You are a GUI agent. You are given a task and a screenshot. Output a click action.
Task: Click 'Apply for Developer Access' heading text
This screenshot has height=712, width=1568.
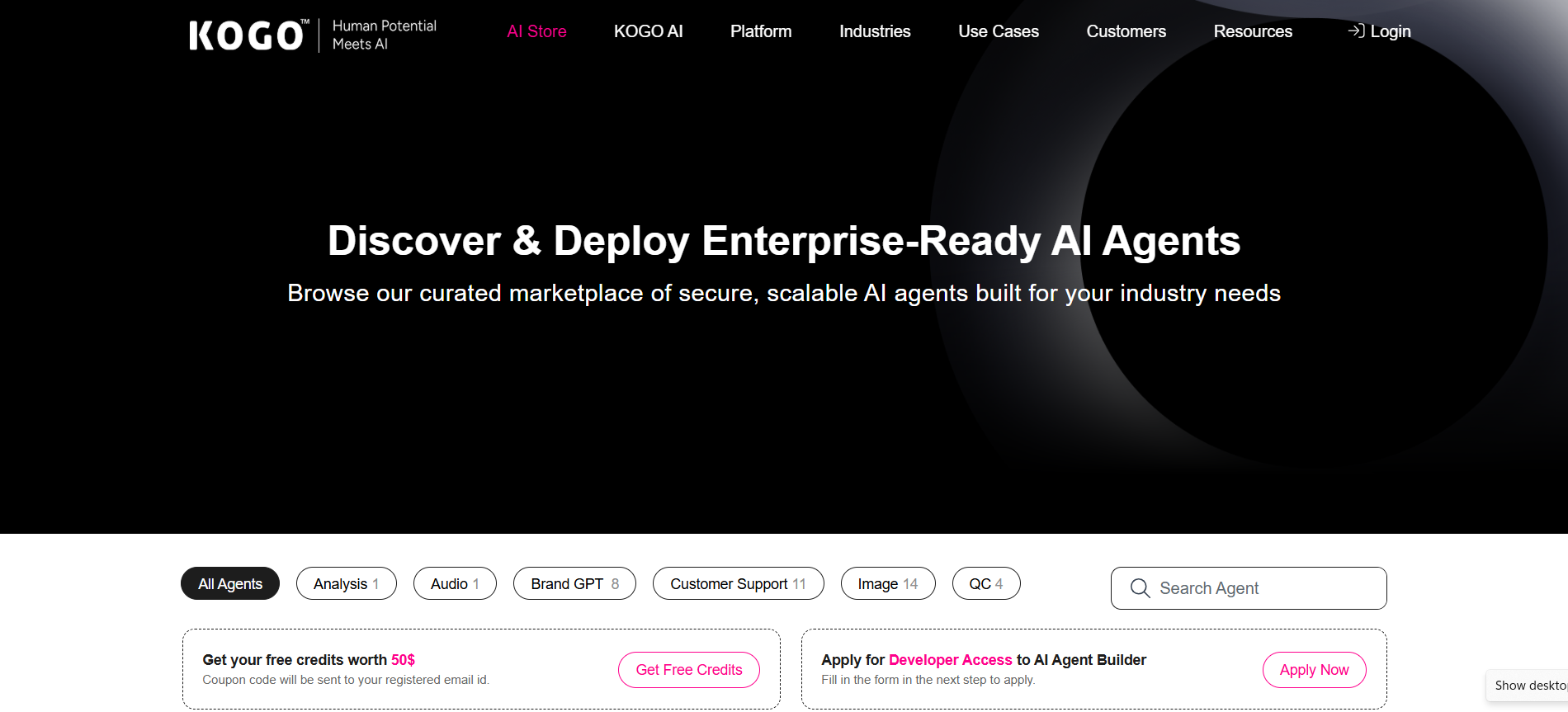pyautogui.click(x=984, y=660)
